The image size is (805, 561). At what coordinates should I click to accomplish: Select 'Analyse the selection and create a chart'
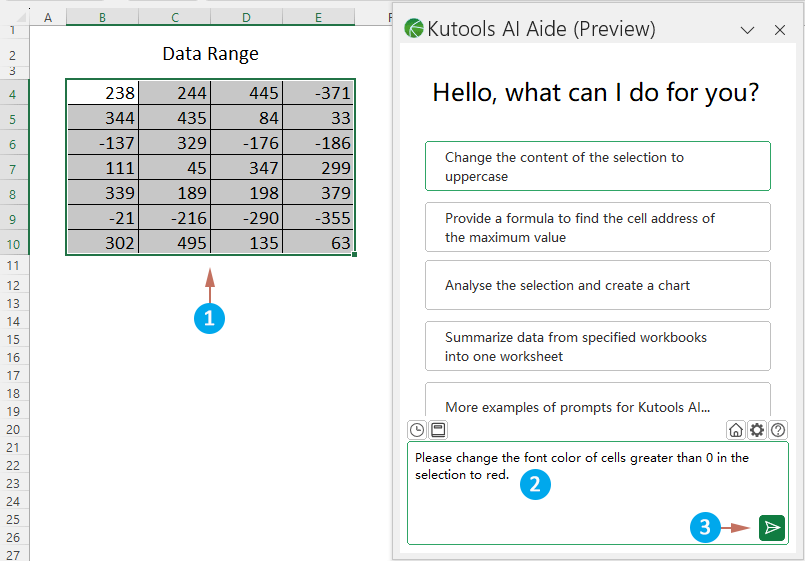[x=597, y=285]
